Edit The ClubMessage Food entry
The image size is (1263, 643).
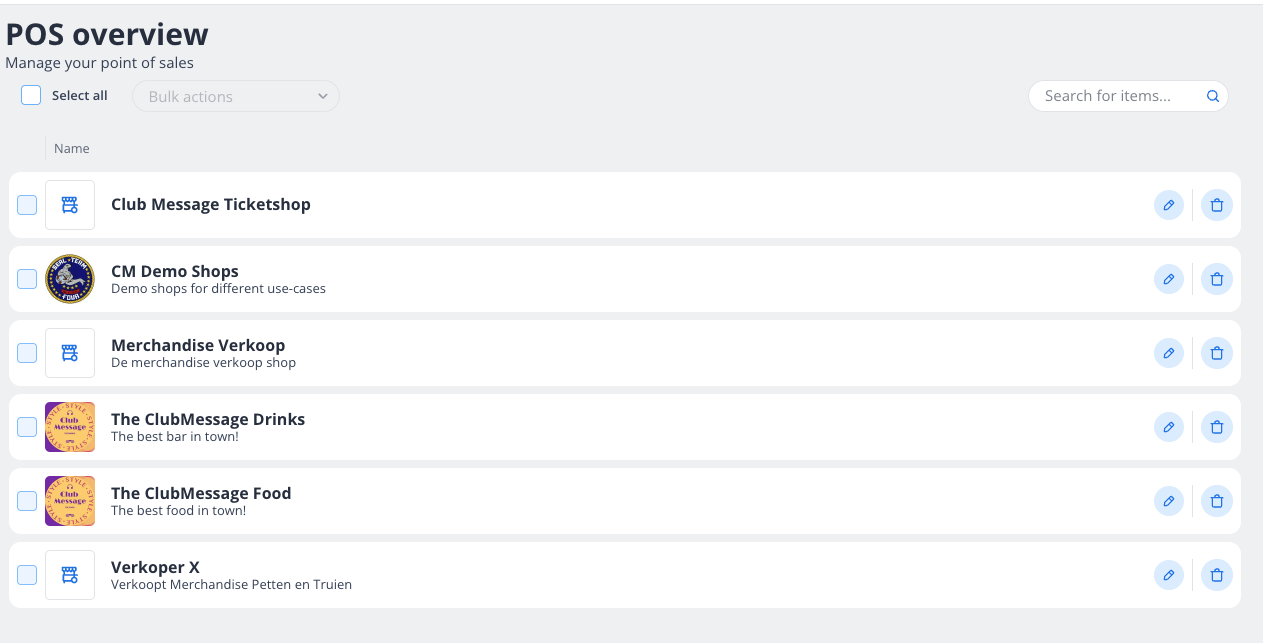click(x=1168, y=501)
